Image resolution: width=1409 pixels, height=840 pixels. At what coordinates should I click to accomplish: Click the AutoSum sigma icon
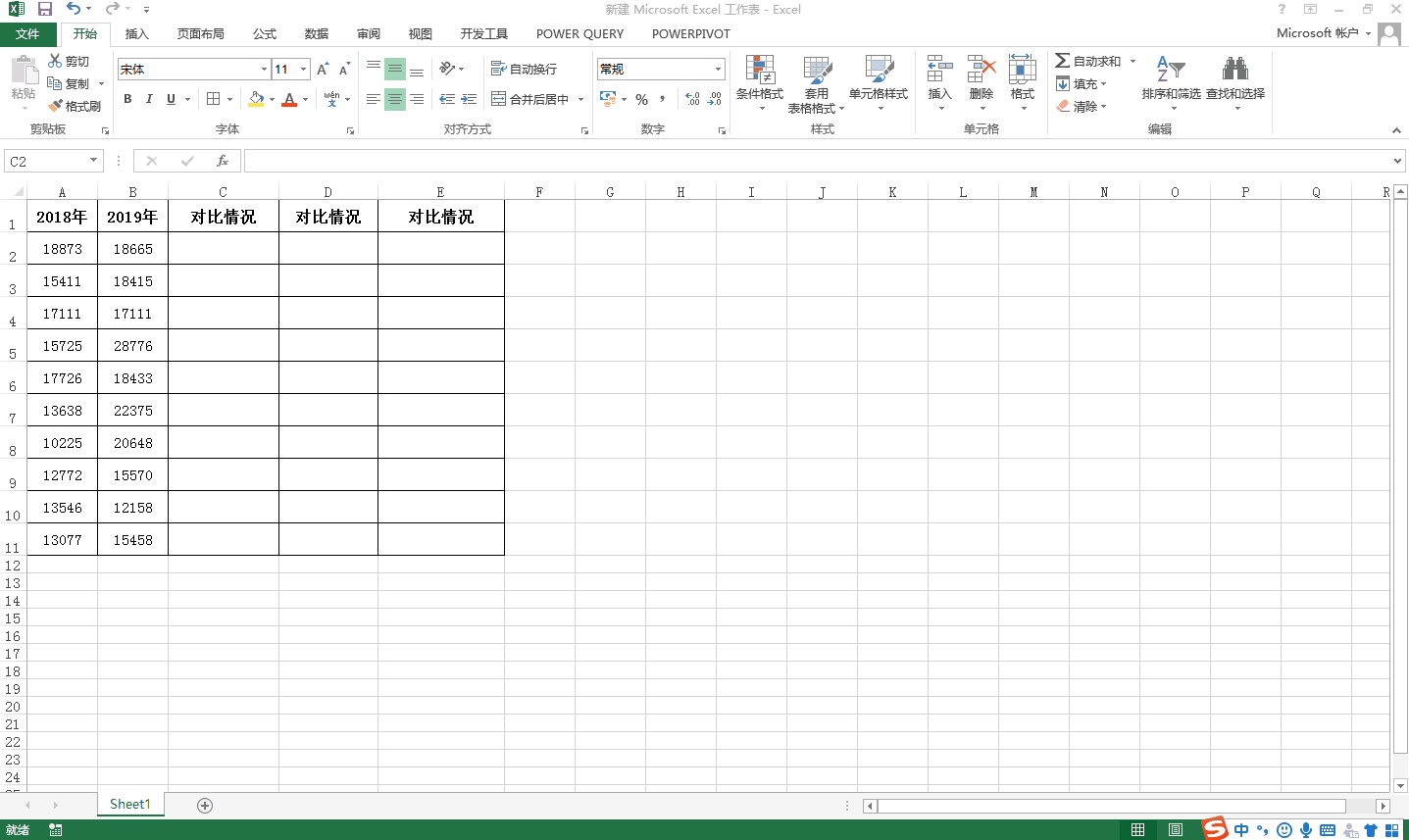pyautogui.click(x=1062, y=61)
